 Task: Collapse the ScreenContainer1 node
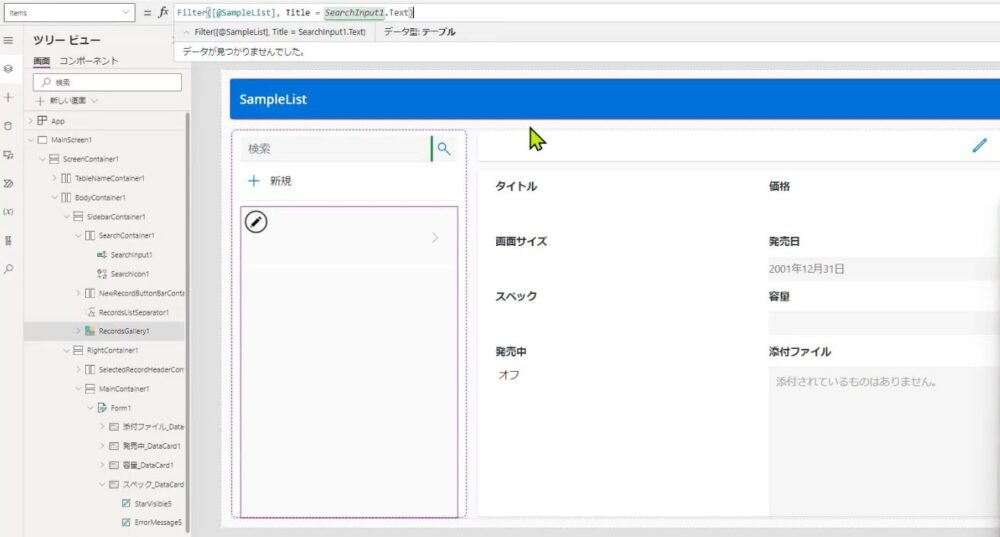coord(42,159)
